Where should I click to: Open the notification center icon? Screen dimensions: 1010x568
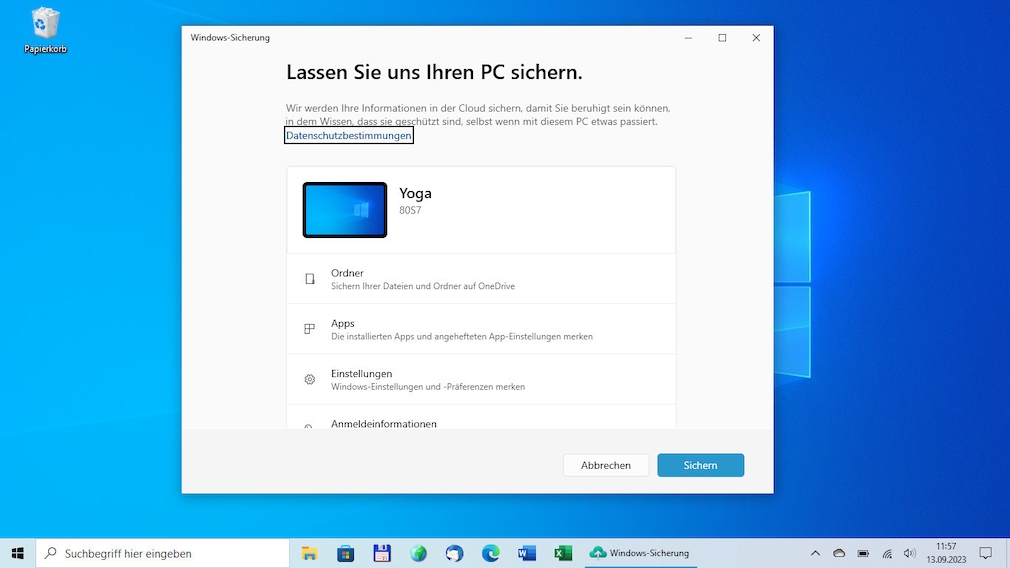(985, 553)
